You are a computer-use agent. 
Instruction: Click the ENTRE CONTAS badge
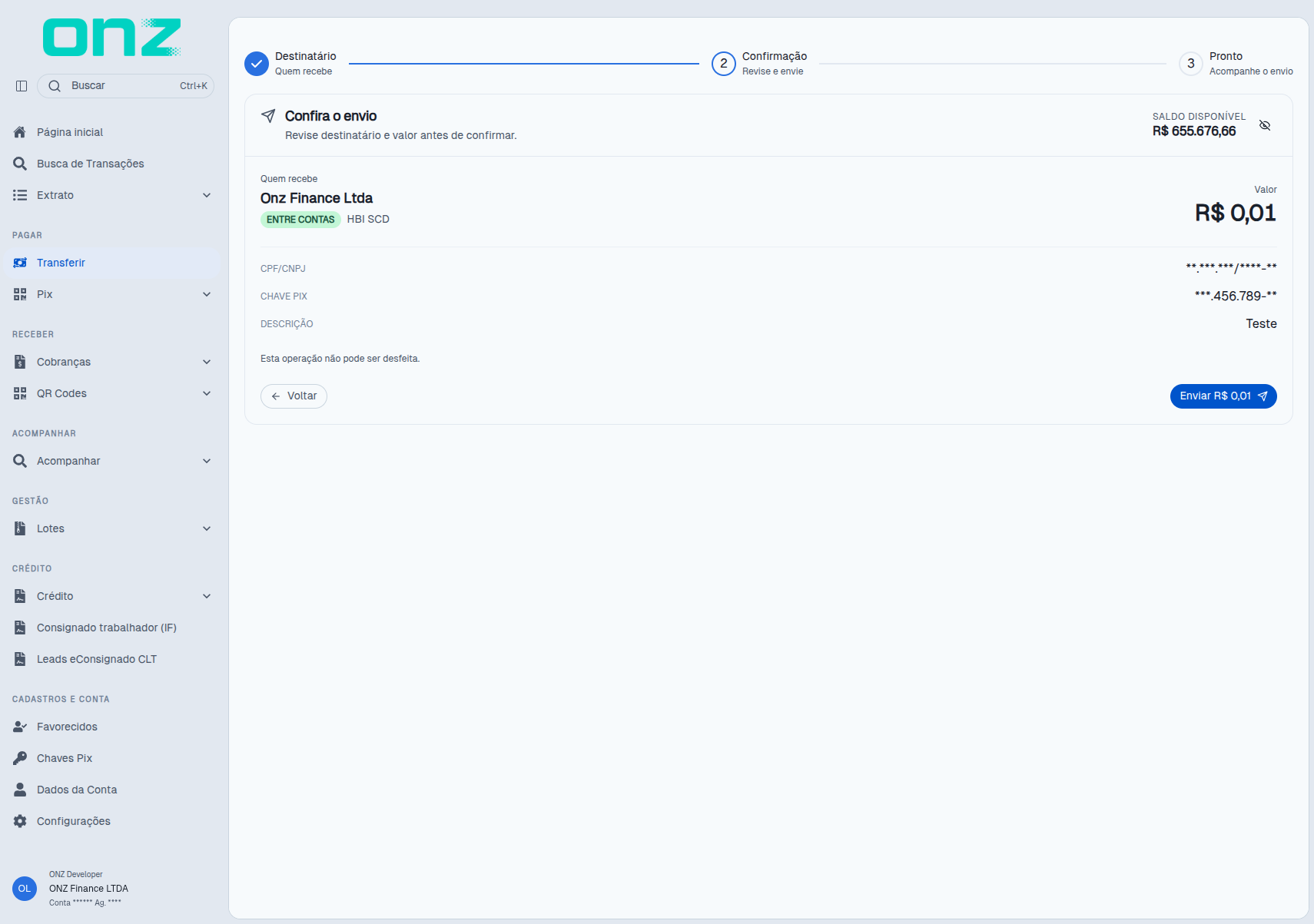(300, 220)
